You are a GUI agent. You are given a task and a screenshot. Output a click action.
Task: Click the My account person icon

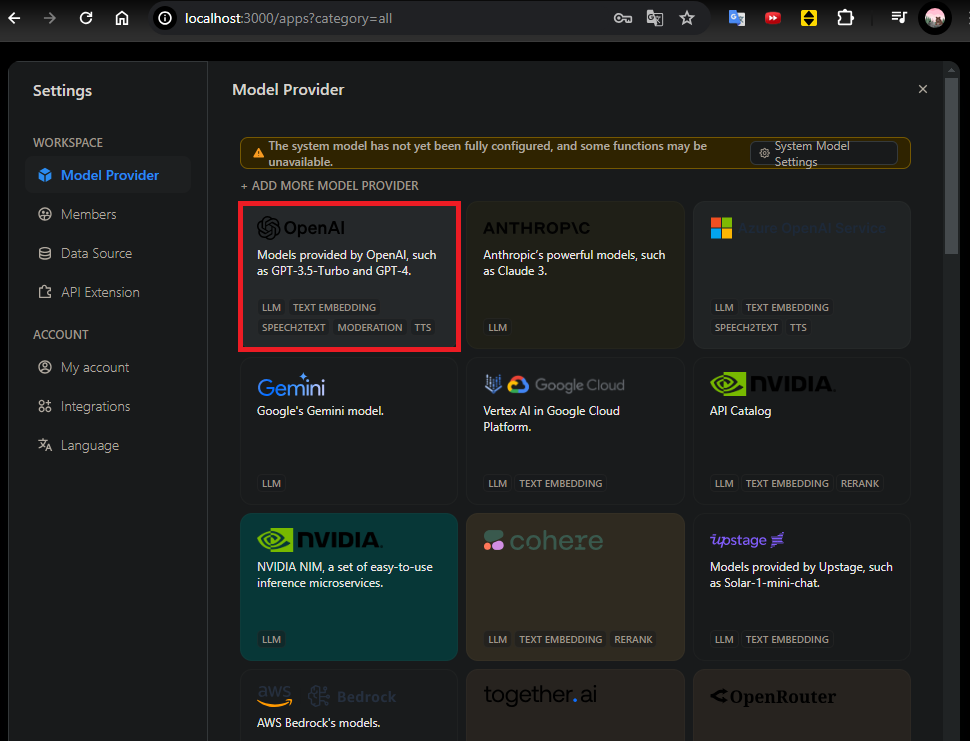click(x=45, y=367)
